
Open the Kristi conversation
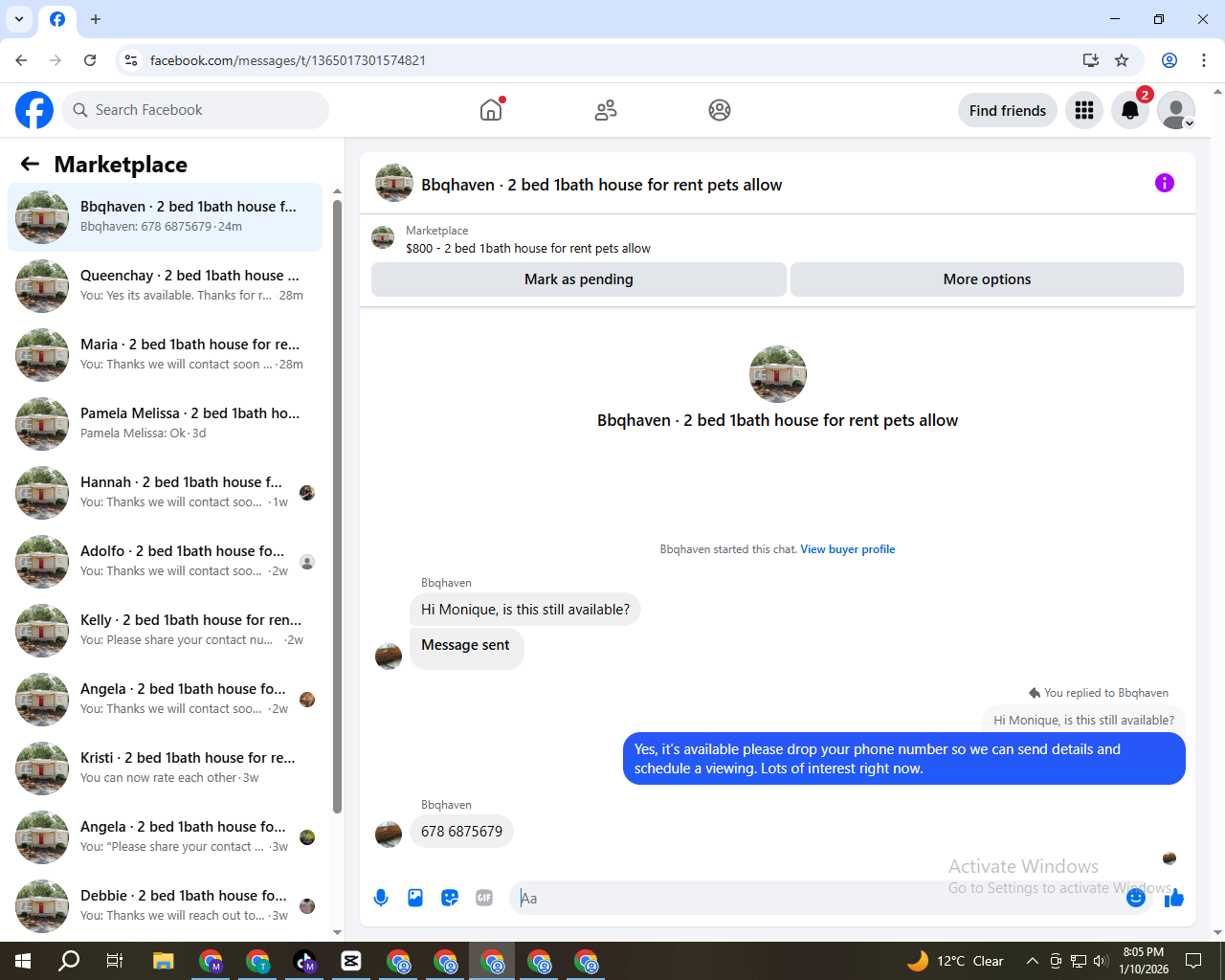tap(165, 768)
